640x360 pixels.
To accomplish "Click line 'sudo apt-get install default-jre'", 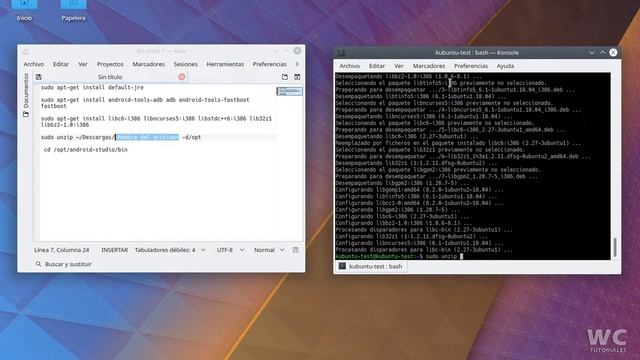I will pyautogui.click(x=92, y=87).
